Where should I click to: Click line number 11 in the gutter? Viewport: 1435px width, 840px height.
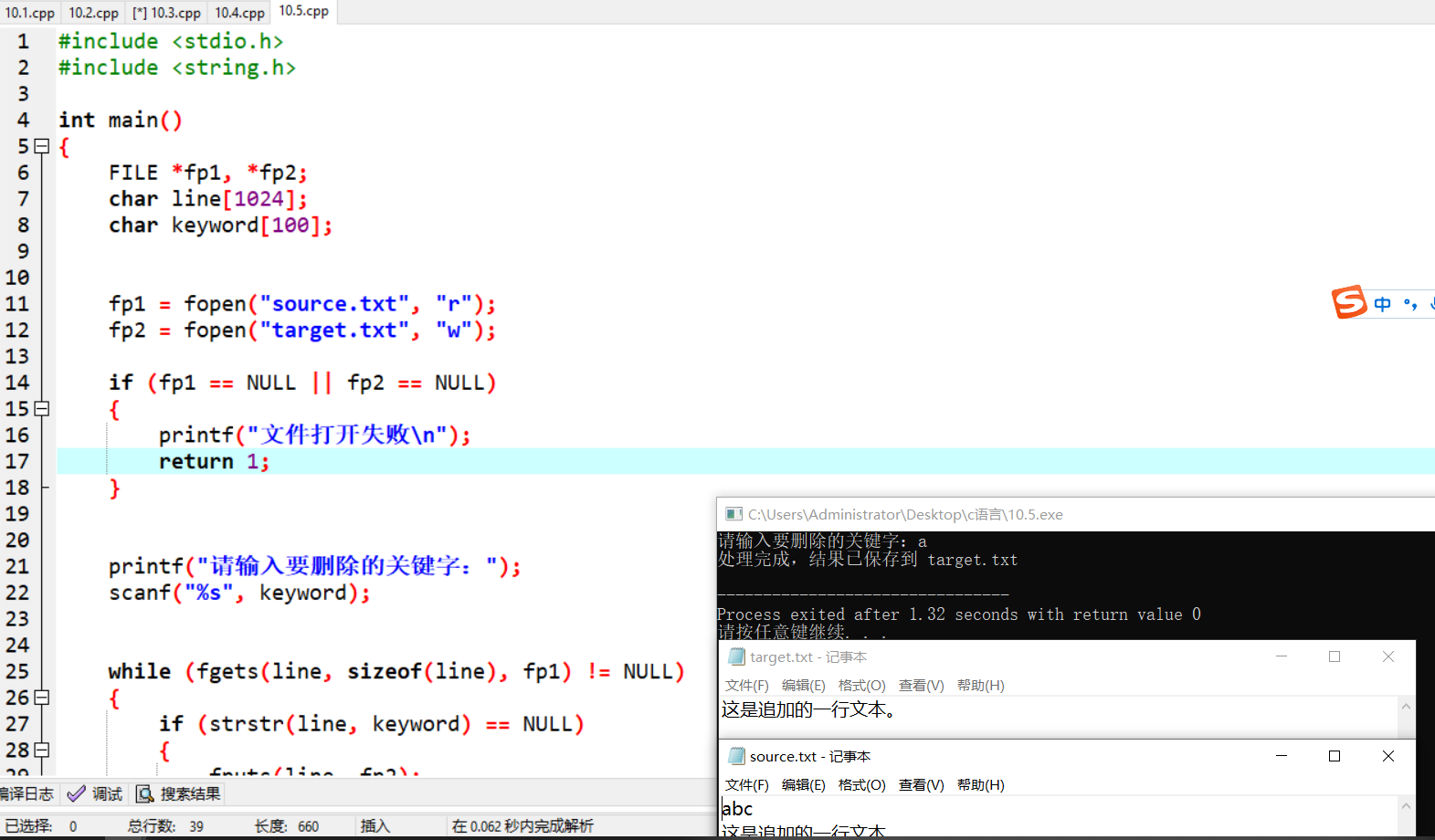(17, 304)
